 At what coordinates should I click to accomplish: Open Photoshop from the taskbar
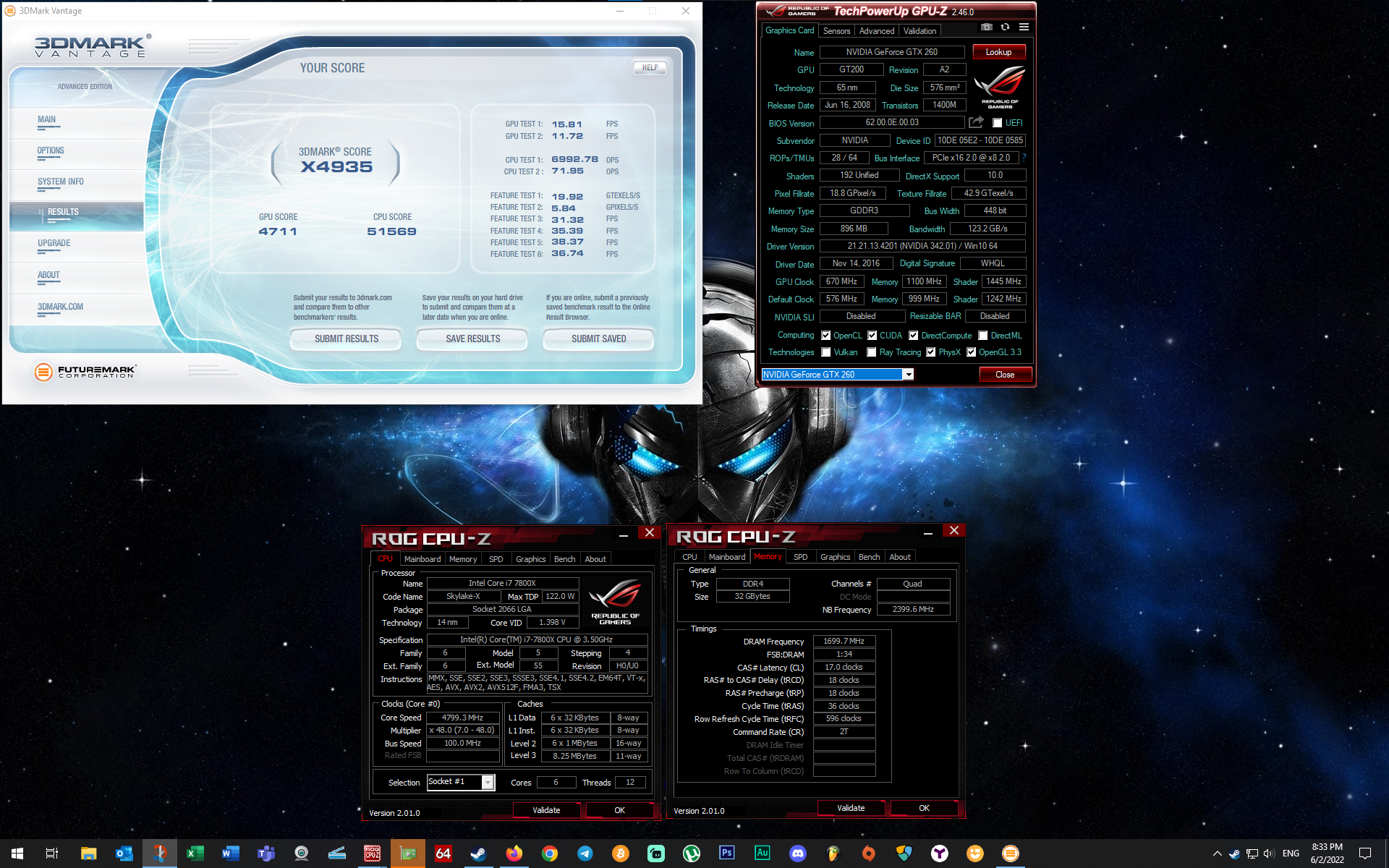tap(726, 854)
